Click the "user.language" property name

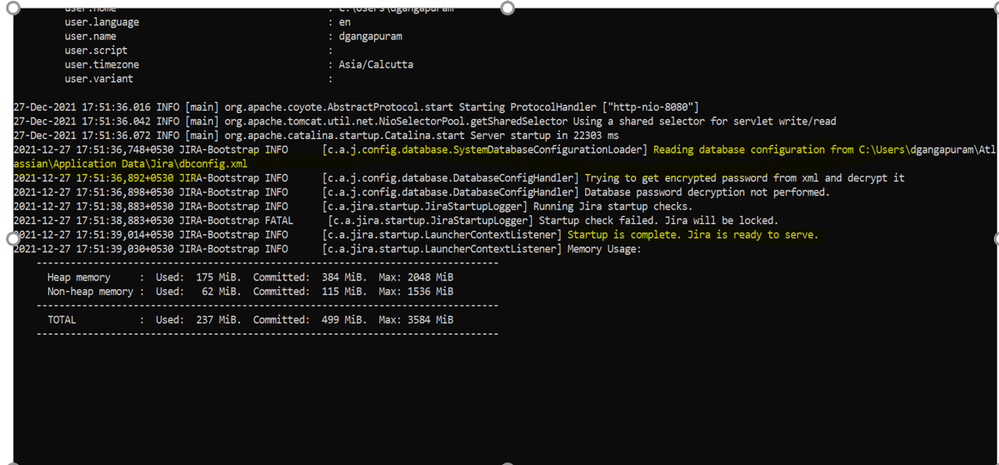point(102,22)
